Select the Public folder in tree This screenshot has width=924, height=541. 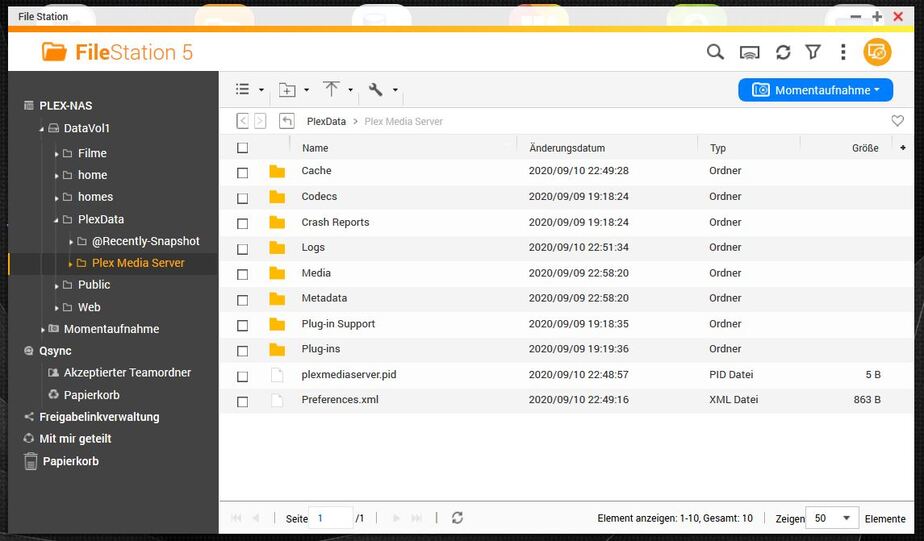pyautogui.click(x=94, y=285)
